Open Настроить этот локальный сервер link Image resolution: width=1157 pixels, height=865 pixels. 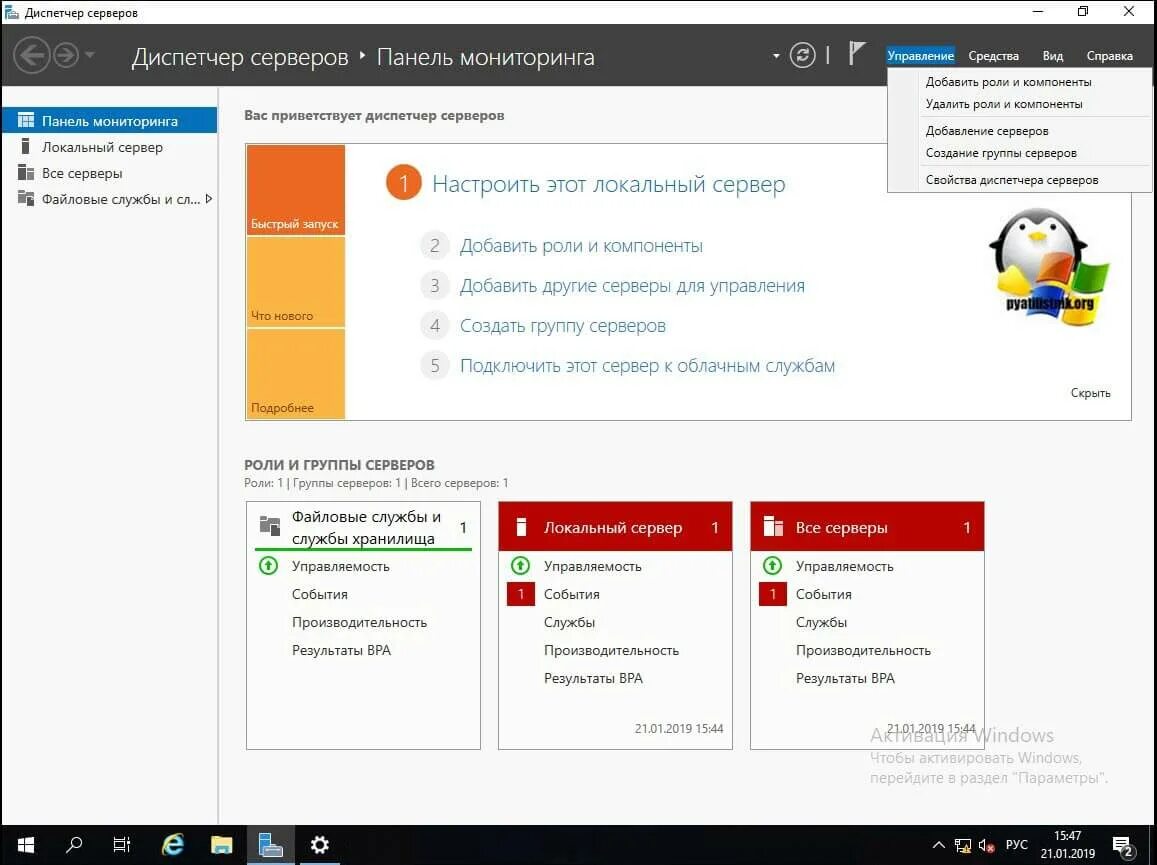[607, 183]
